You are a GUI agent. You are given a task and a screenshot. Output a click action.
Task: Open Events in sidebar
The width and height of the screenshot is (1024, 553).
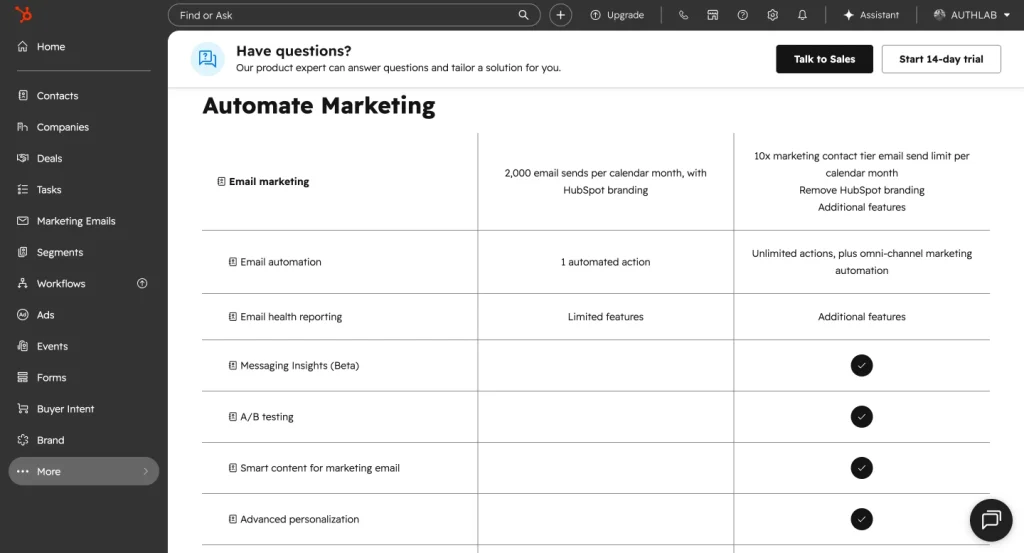pyautogui.click(x=84, y=347)
